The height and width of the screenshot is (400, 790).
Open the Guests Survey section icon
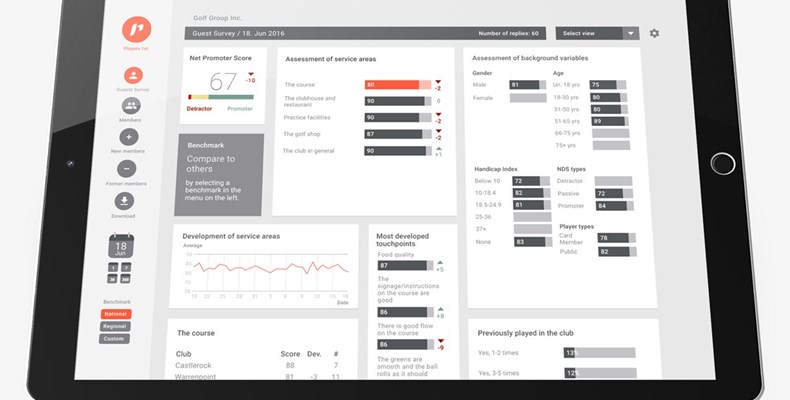[x=131, y=76]
